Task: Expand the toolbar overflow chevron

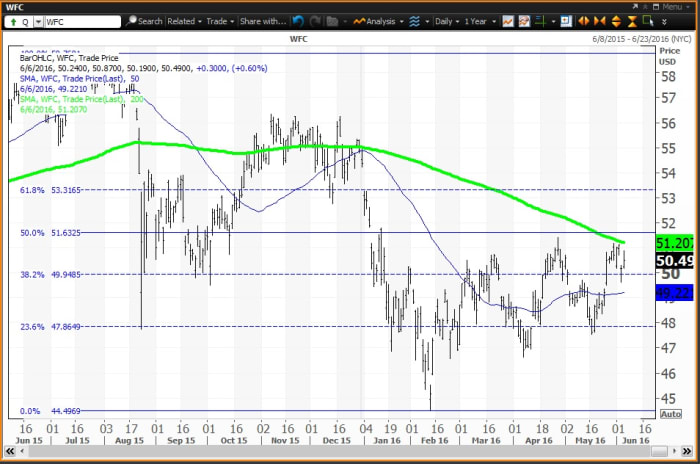Action: coord(664,21)
